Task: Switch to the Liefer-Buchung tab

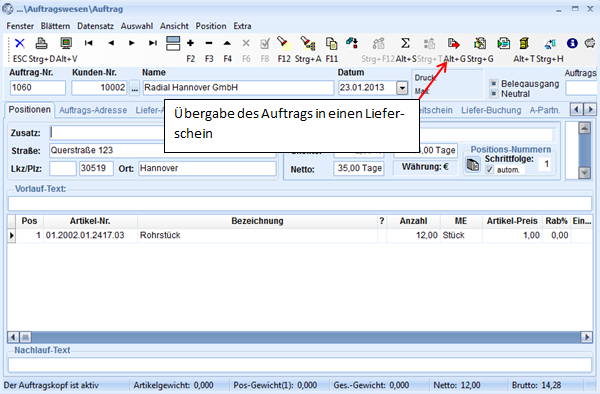Action: [491, 110]
